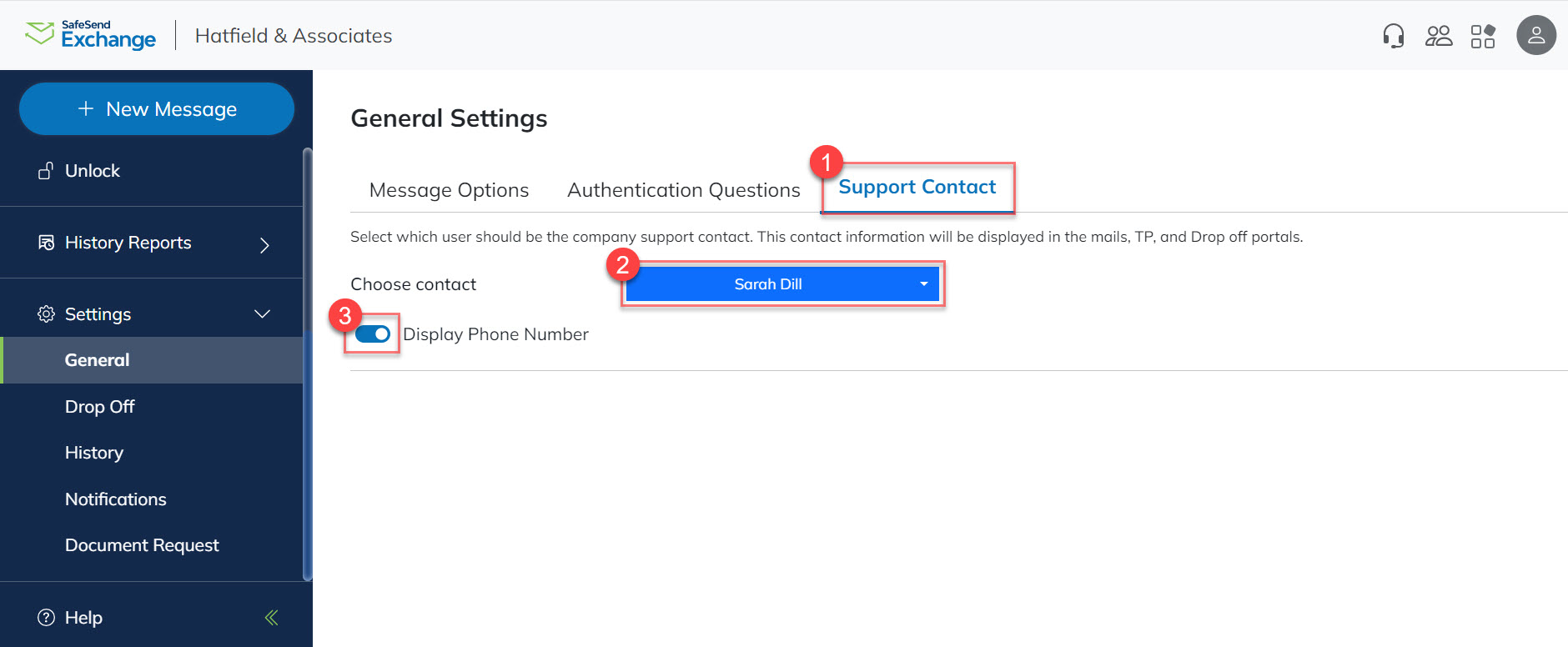Screen dimensions: 1568x647
Task: Click the users management icon
Action: click(1439, 35)
